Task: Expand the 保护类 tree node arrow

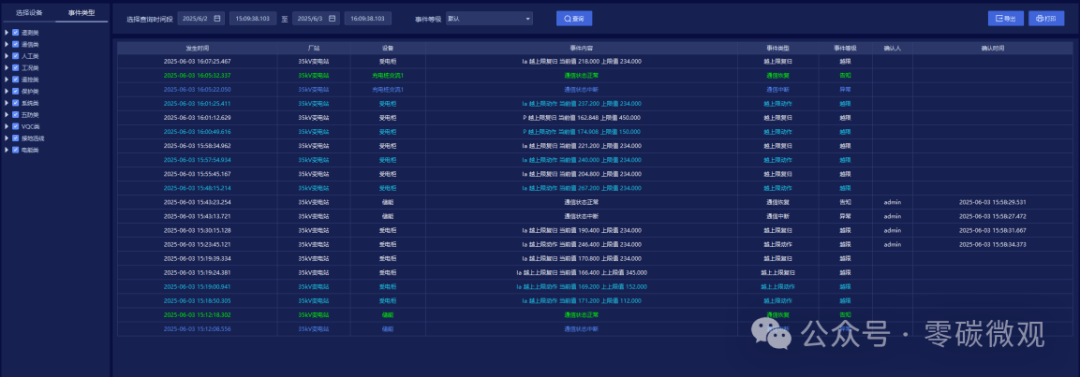Action: point(7,91)
